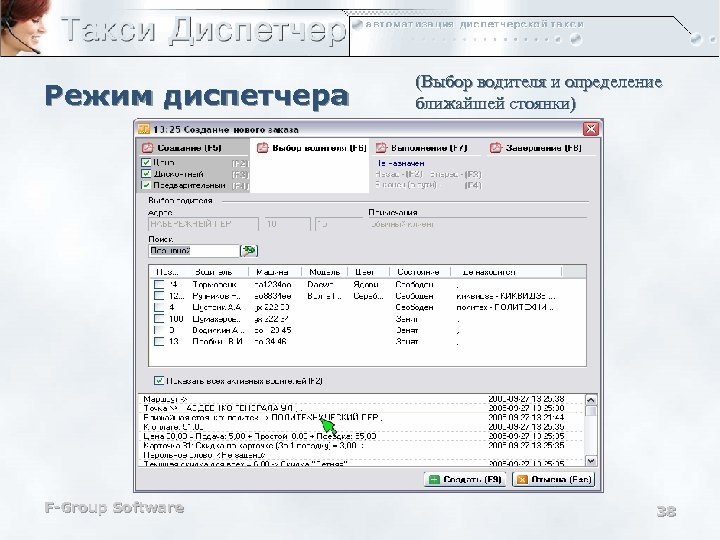
Task: Click the ПОЛИТЕХН... location cell in row 4
Action: [506, 307]
